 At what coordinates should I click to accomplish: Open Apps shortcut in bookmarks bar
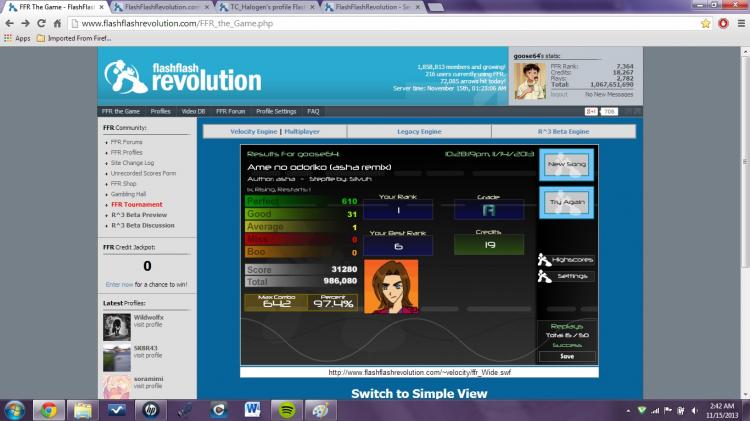point(17,38)
